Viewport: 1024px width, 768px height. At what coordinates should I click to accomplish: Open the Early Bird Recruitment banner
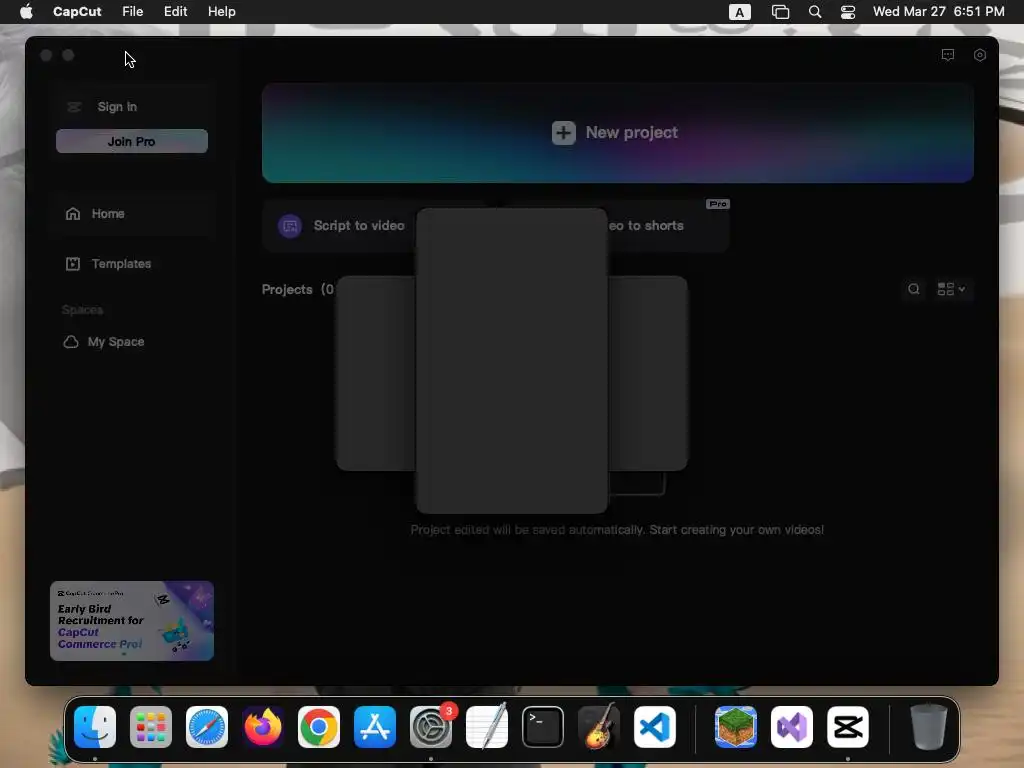click(x=132, y=620)
